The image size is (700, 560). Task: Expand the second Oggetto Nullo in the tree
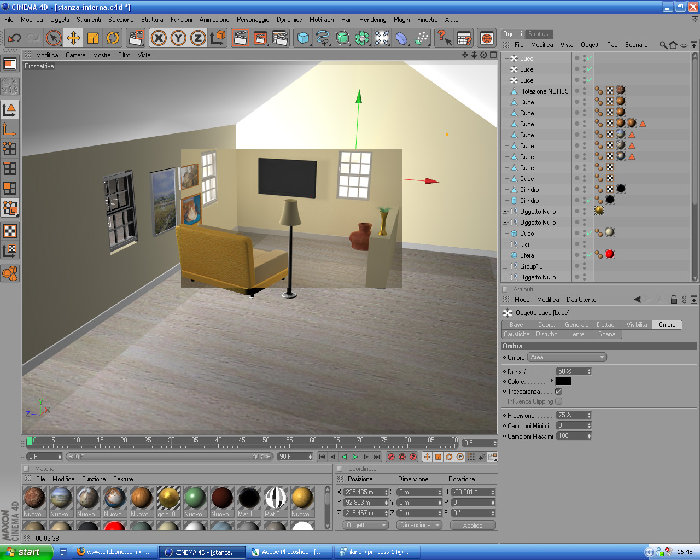click(x=506, y=222)
